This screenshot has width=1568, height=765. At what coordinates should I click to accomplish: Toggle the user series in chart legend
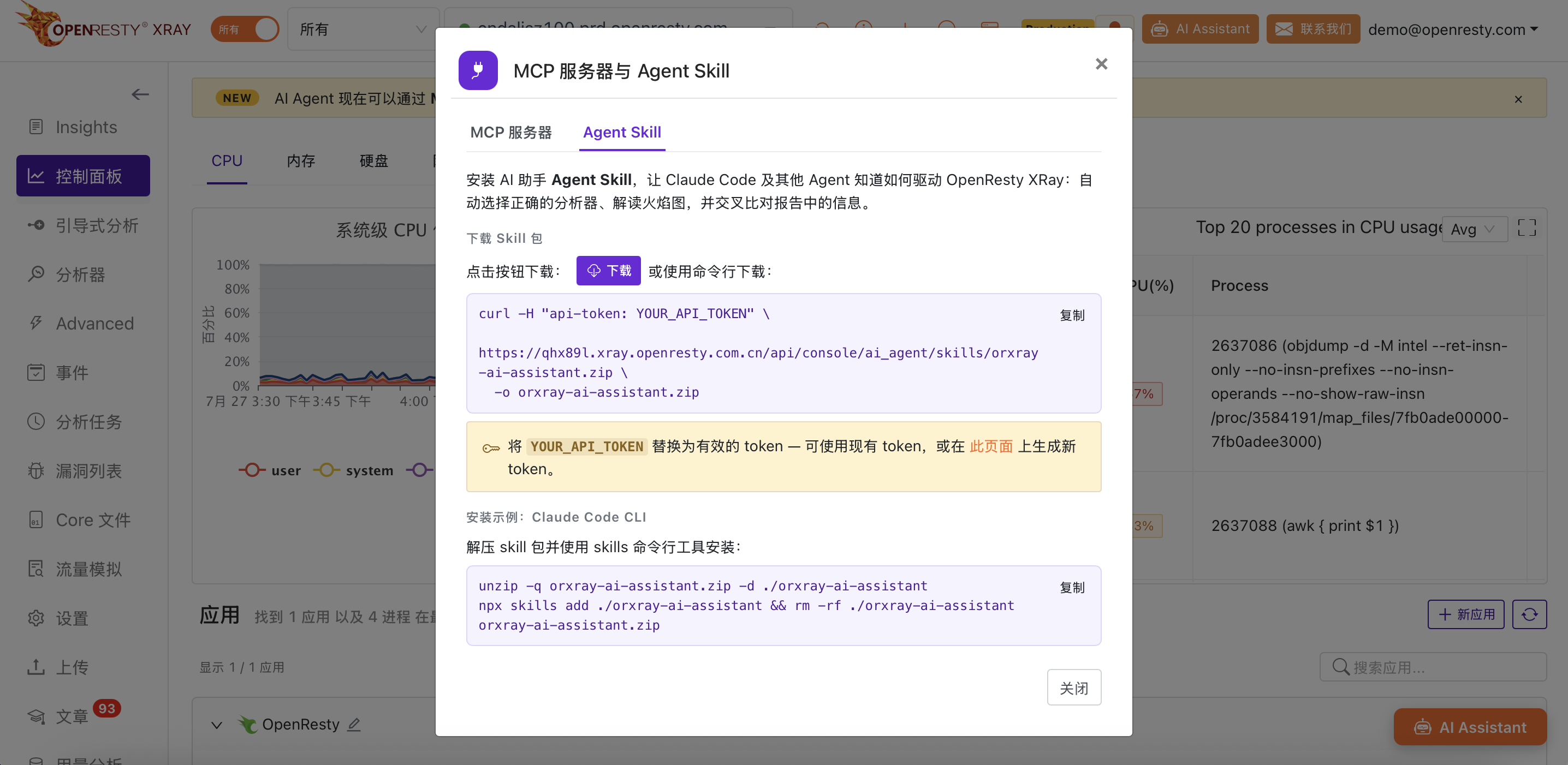click(x=270, y=470)
